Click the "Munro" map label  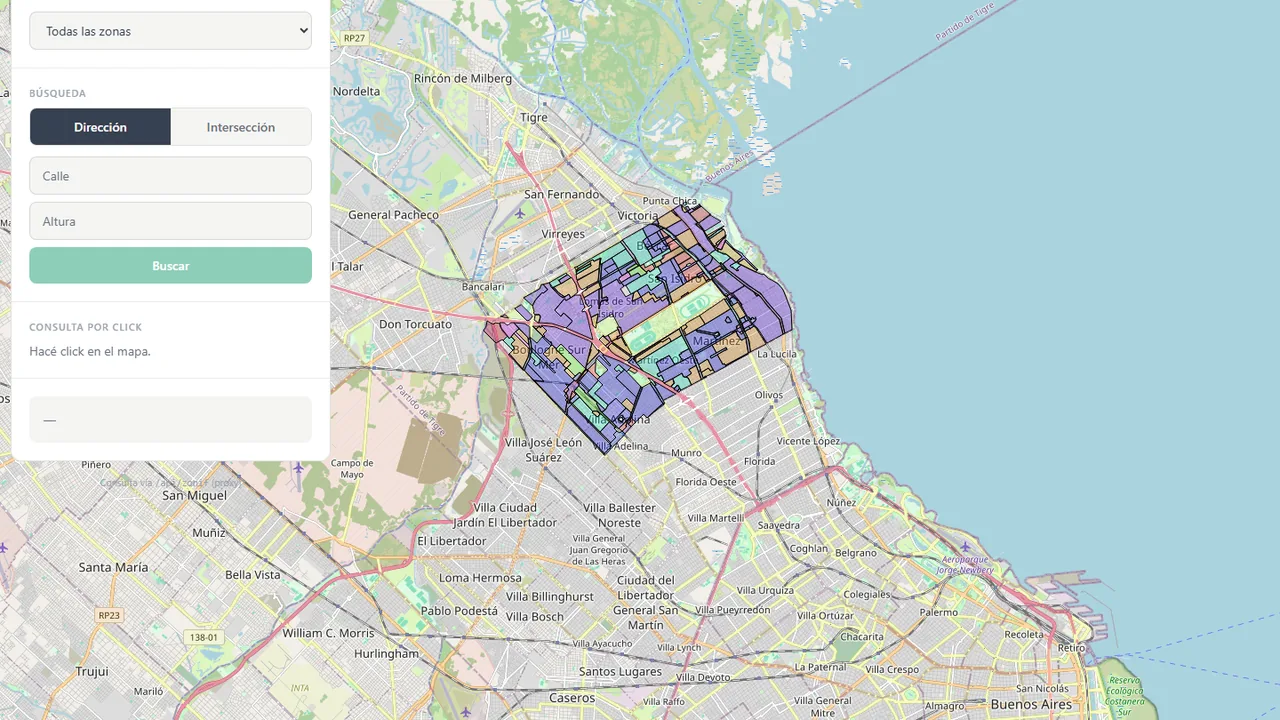[687, 453]
